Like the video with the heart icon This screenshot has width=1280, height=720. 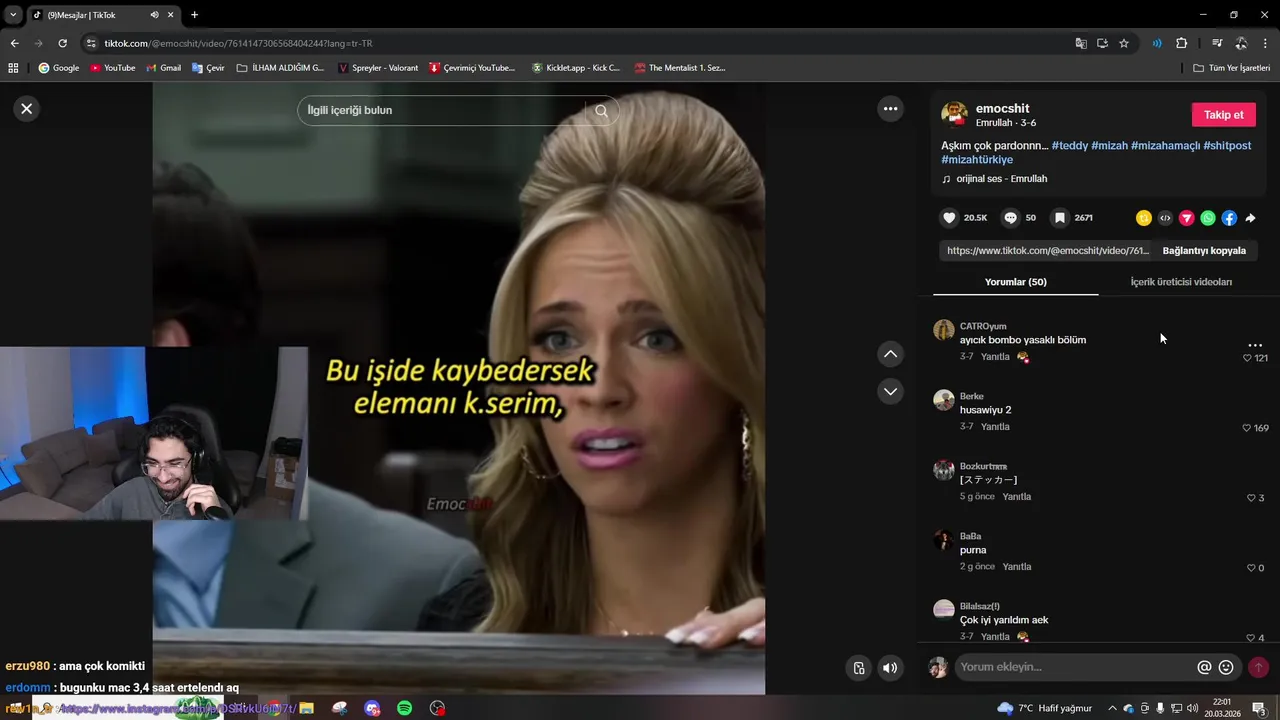(x=949, y=218)
